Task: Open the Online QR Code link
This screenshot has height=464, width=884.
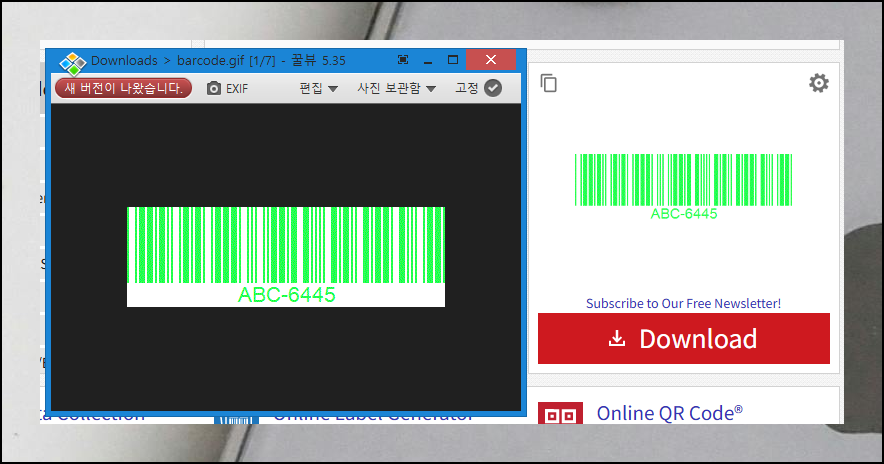Action: [670, 413]
